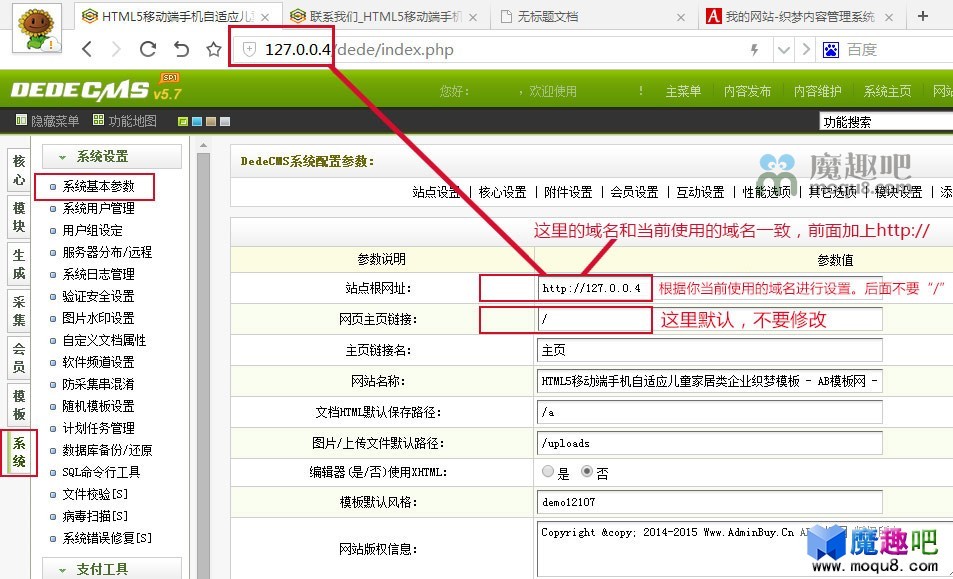Click the shield security icon in address bar
The width and height of the screenshot is (953, 579).
[249, 50]
